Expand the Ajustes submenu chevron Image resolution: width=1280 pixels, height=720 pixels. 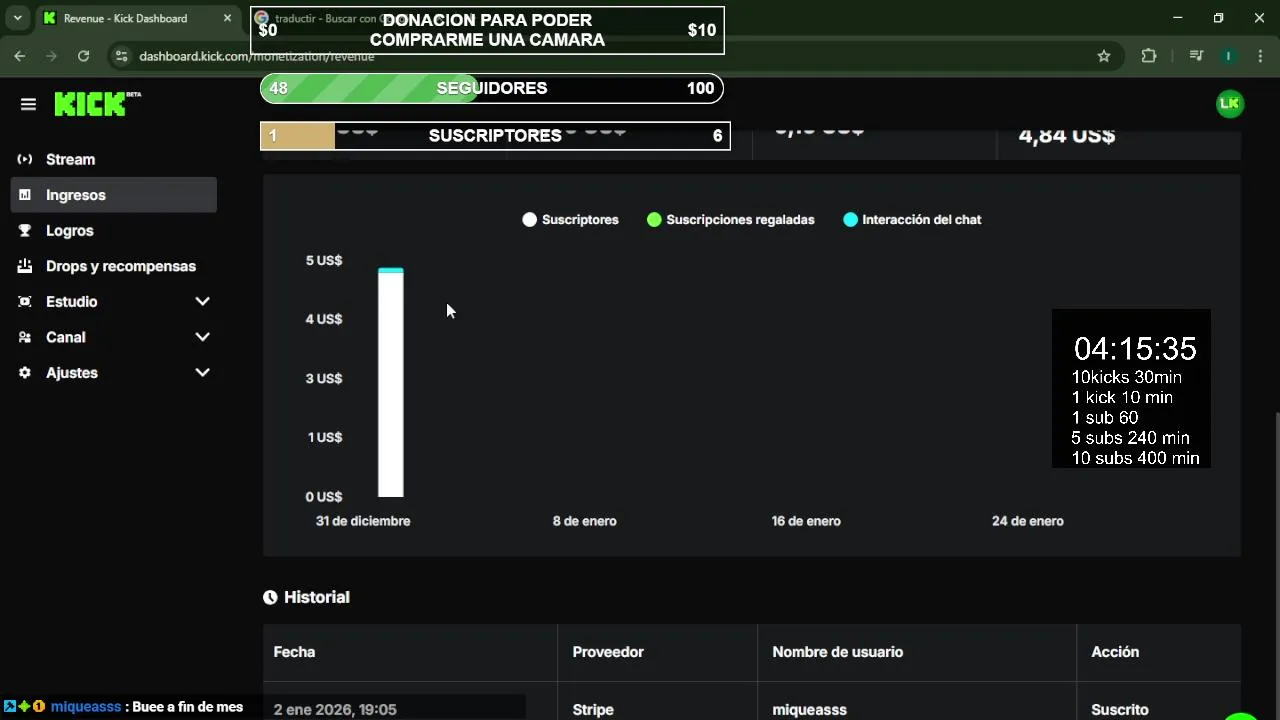[x=202, y=372]
